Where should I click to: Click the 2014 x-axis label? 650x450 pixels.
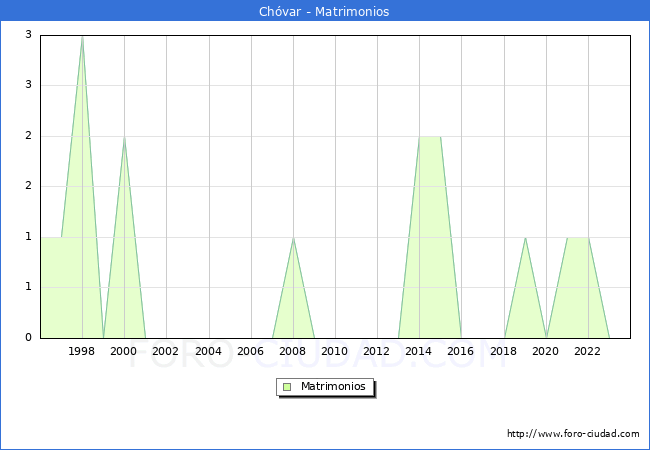[418, 351]
